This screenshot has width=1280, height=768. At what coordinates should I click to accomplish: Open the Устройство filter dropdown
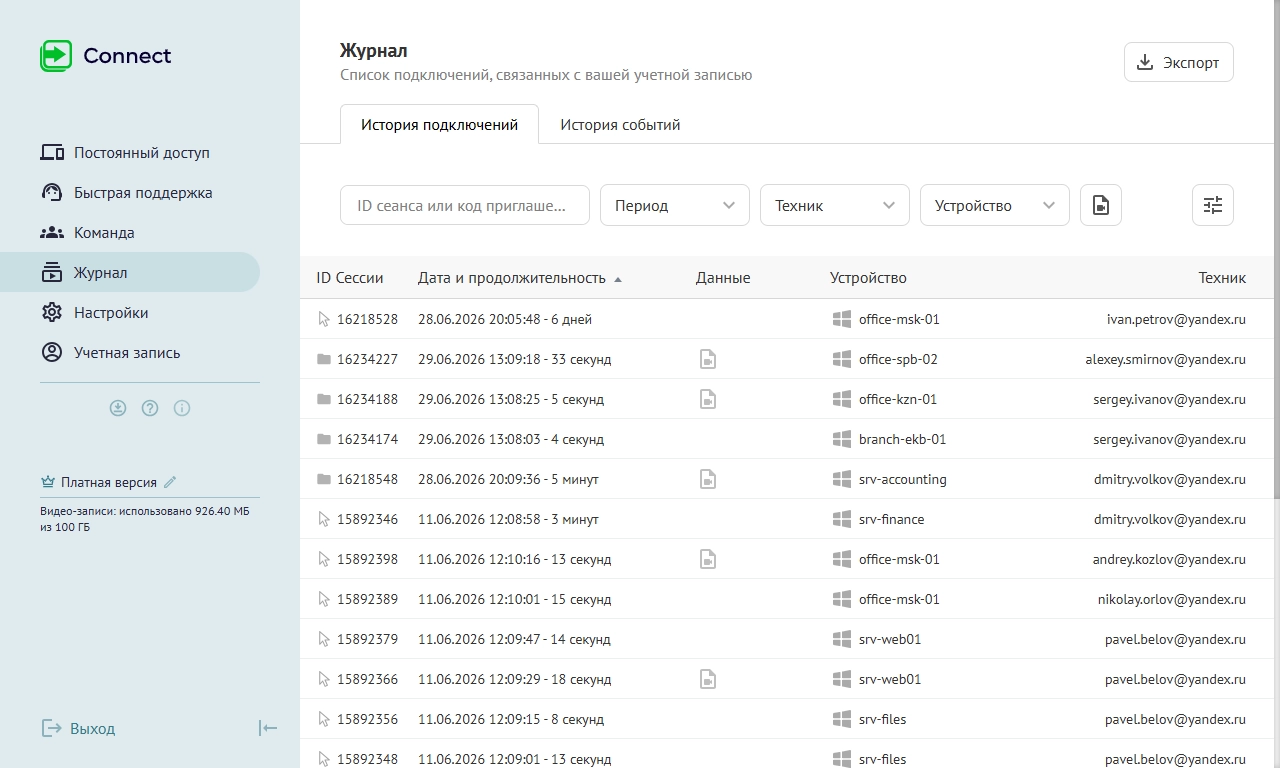995,205
